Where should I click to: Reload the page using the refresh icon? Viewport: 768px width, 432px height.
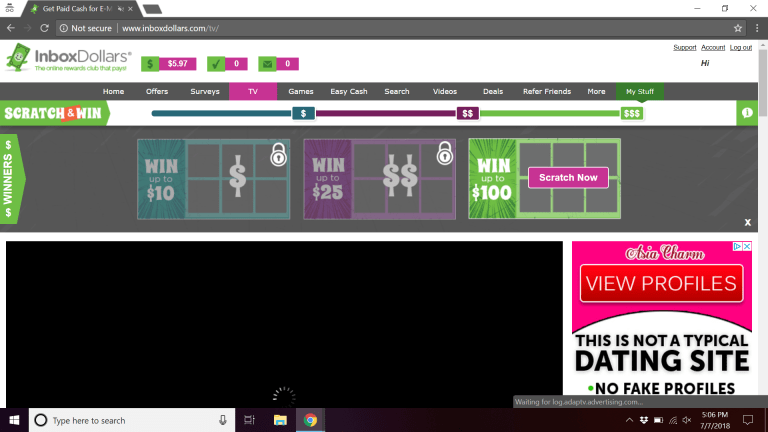[x=45, y=28]
